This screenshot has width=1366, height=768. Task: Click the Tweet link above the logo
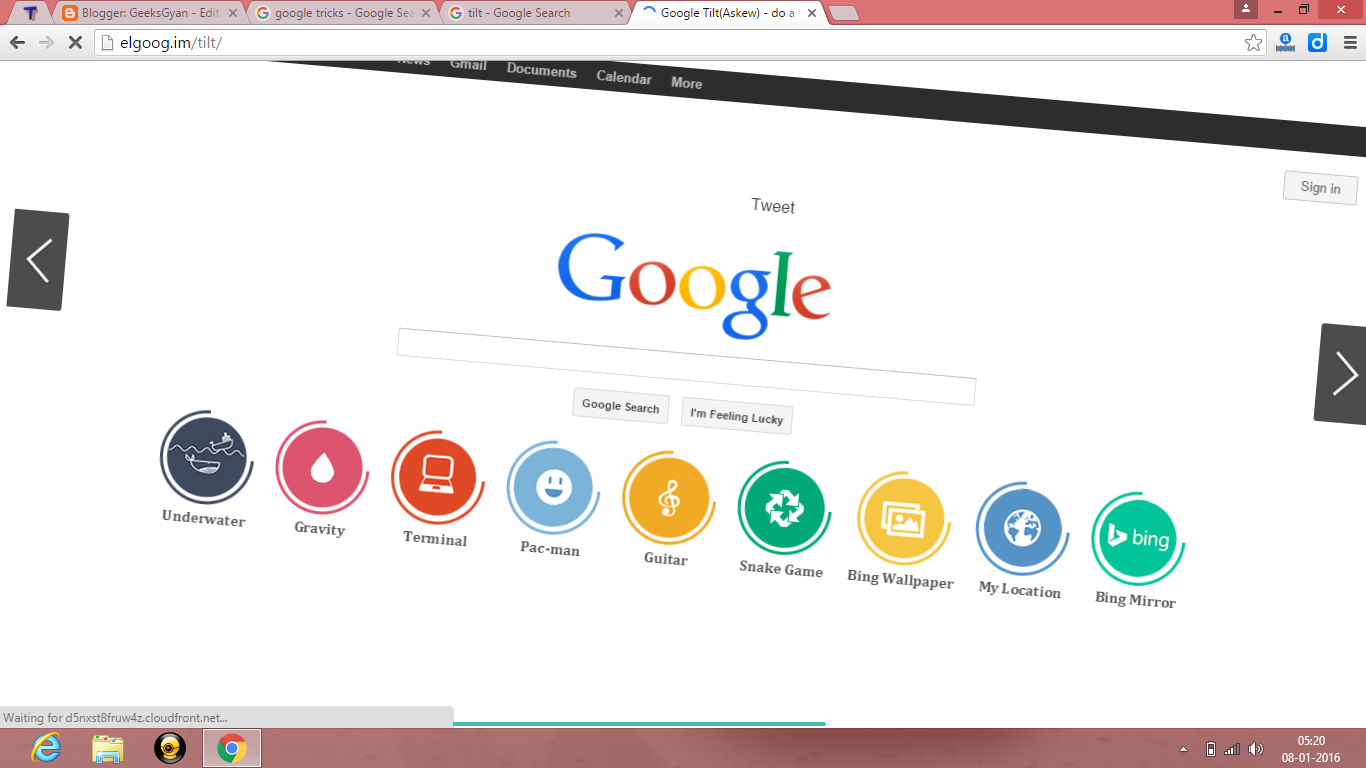click(773, 206)
